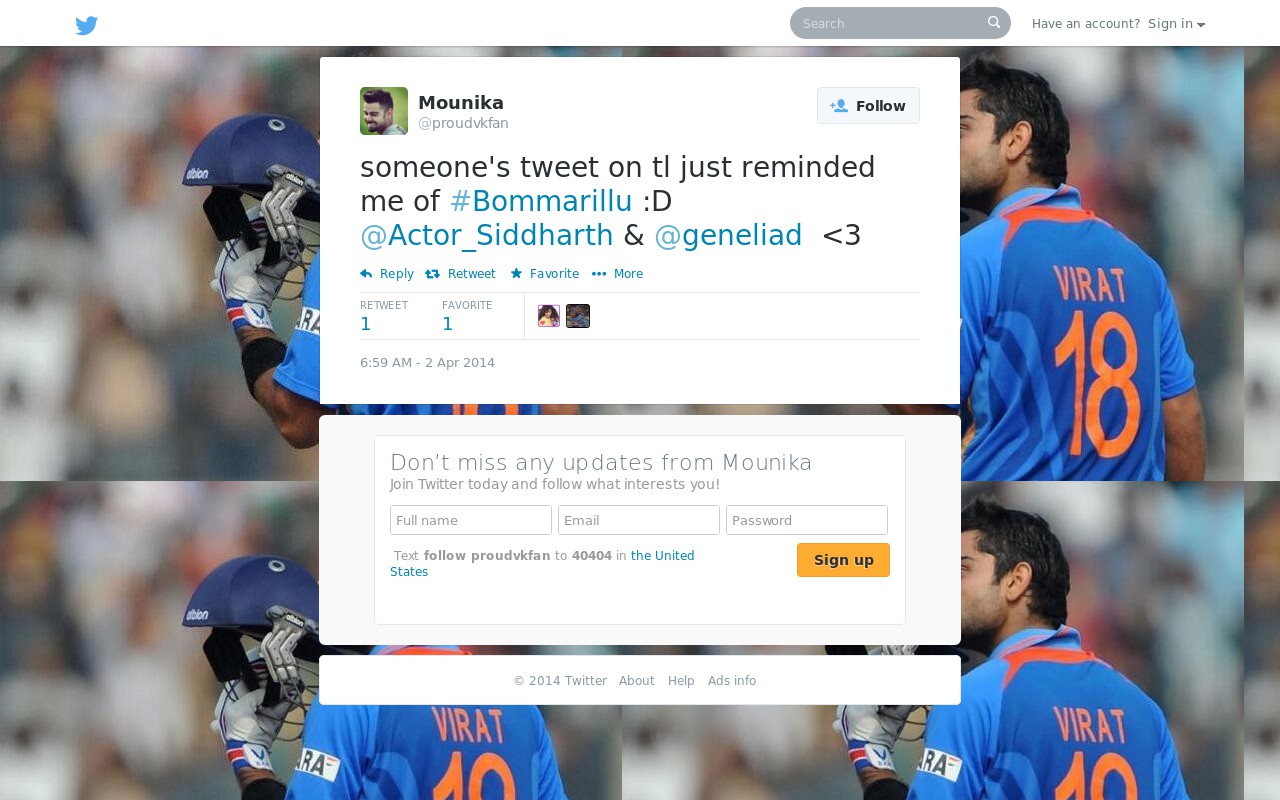The width and height of the screenshot is (1280, 800).
Task: Click the Reply arrow icon
Action: point(366,274)
